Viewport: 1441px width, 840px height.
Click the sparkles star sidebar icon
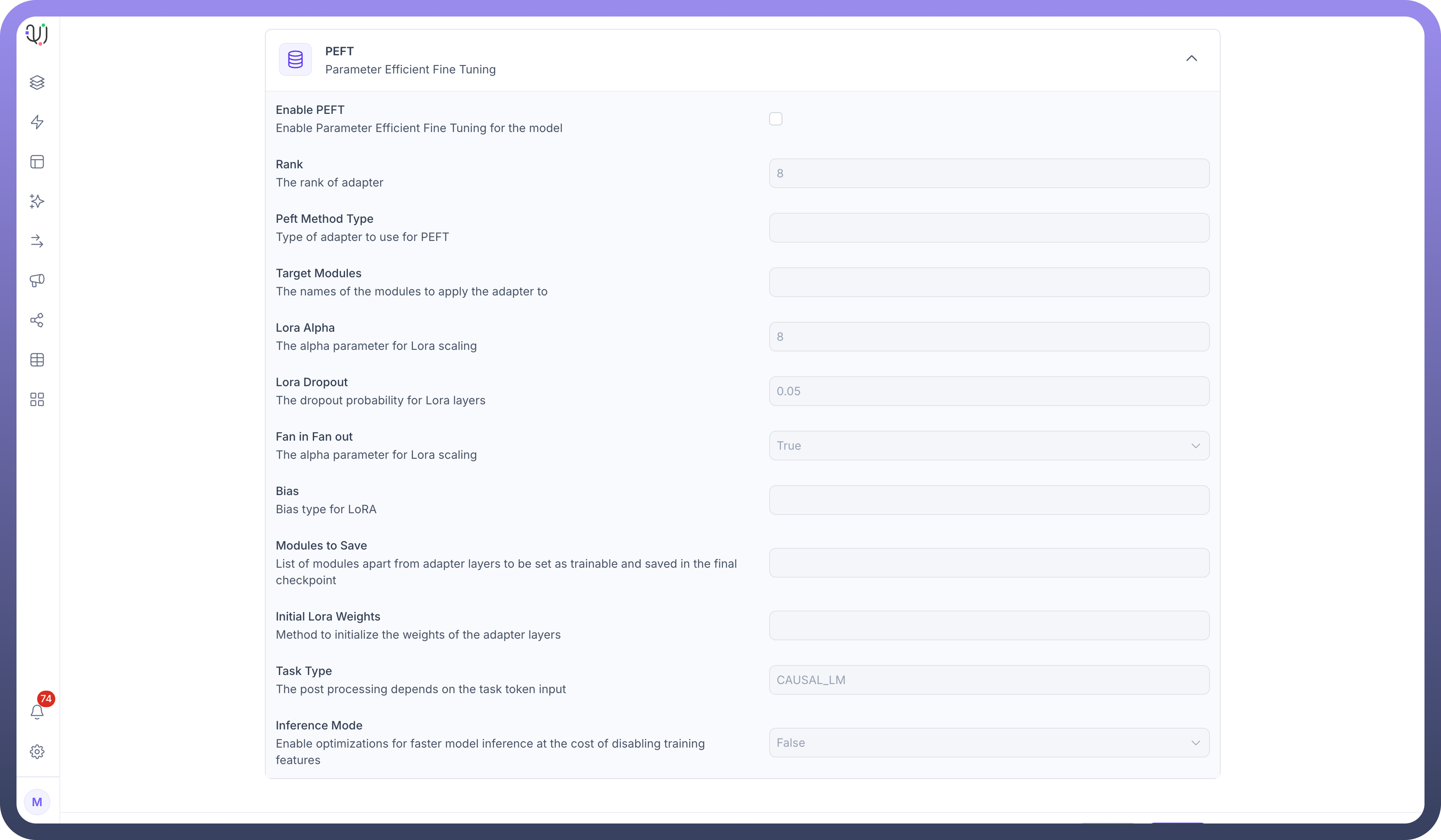pos(37,201)
